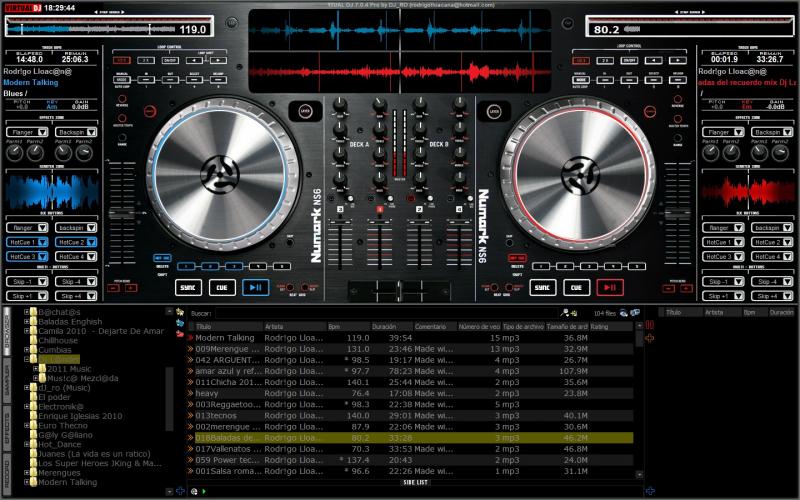Click the right deck loop 2X button
The width and height of the screenshot is (800, 500).
point(604,60)
